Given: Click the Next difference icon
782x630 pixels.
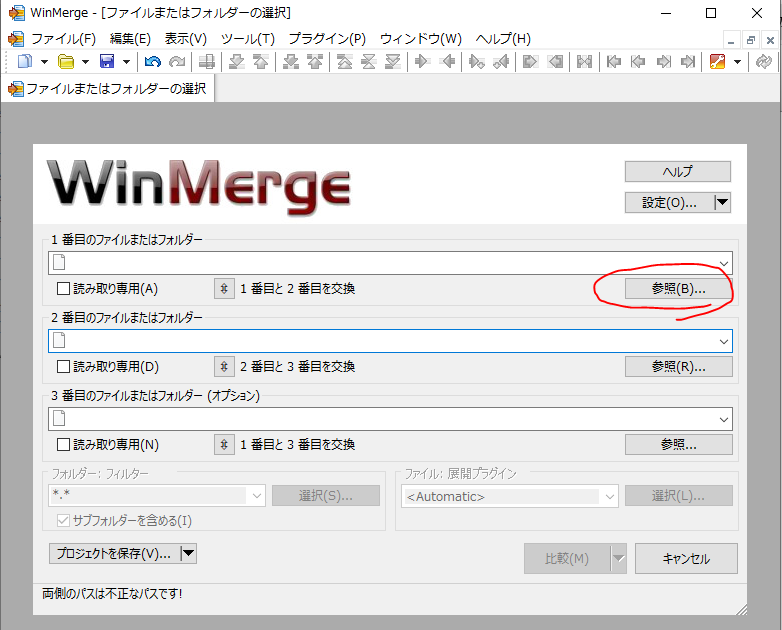Looking at the screenshot, I should tap(236, 62).
